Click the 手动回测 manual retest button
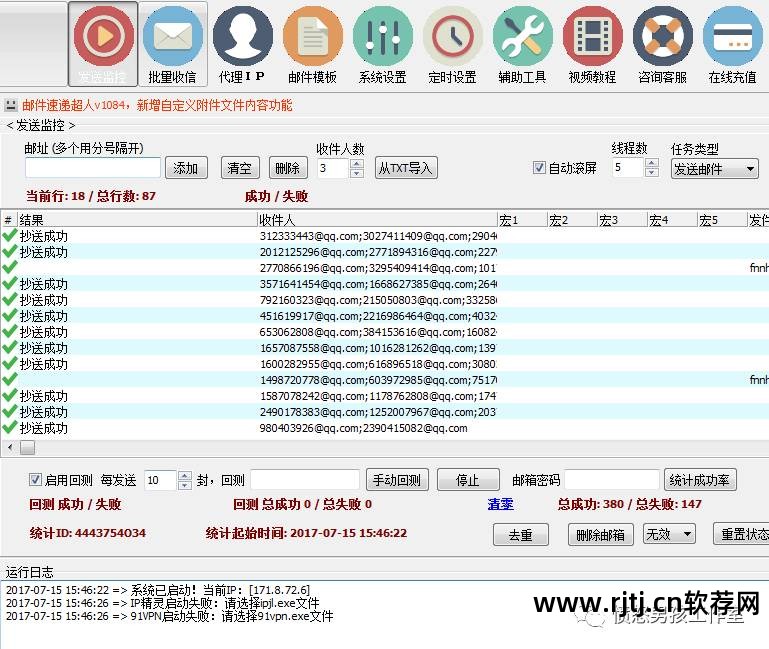The width and height of the screenshot is (769, 649). click(x=397, y=480)
